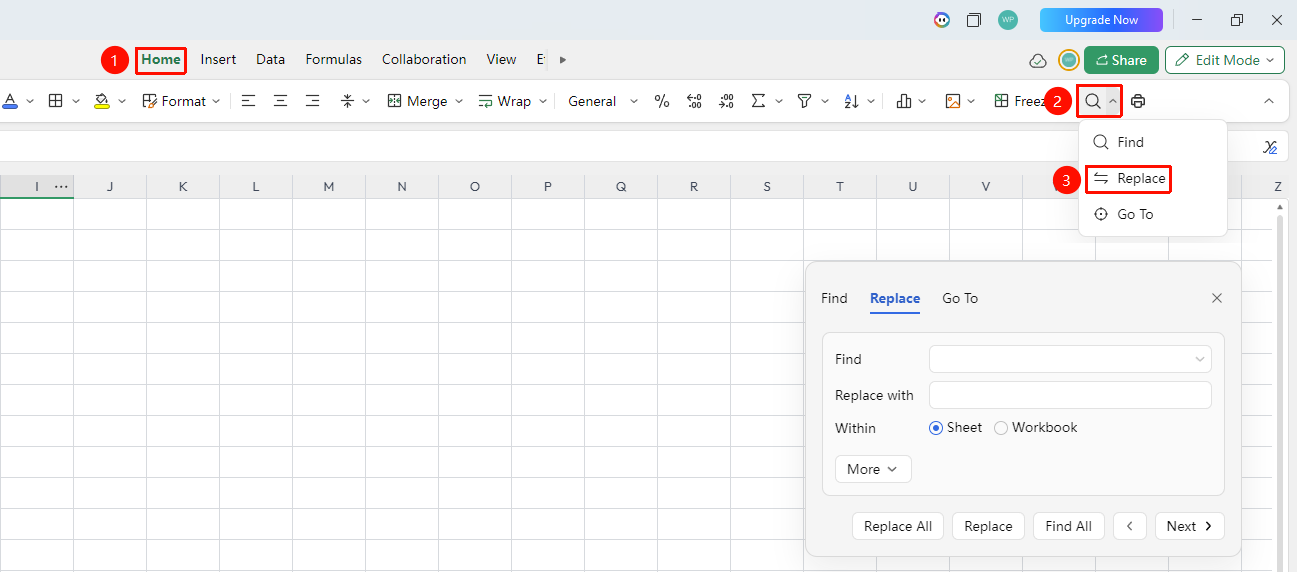Screen dimensions: 1297x572
Task: Open the Format menu button
Action: coord(180,101)
